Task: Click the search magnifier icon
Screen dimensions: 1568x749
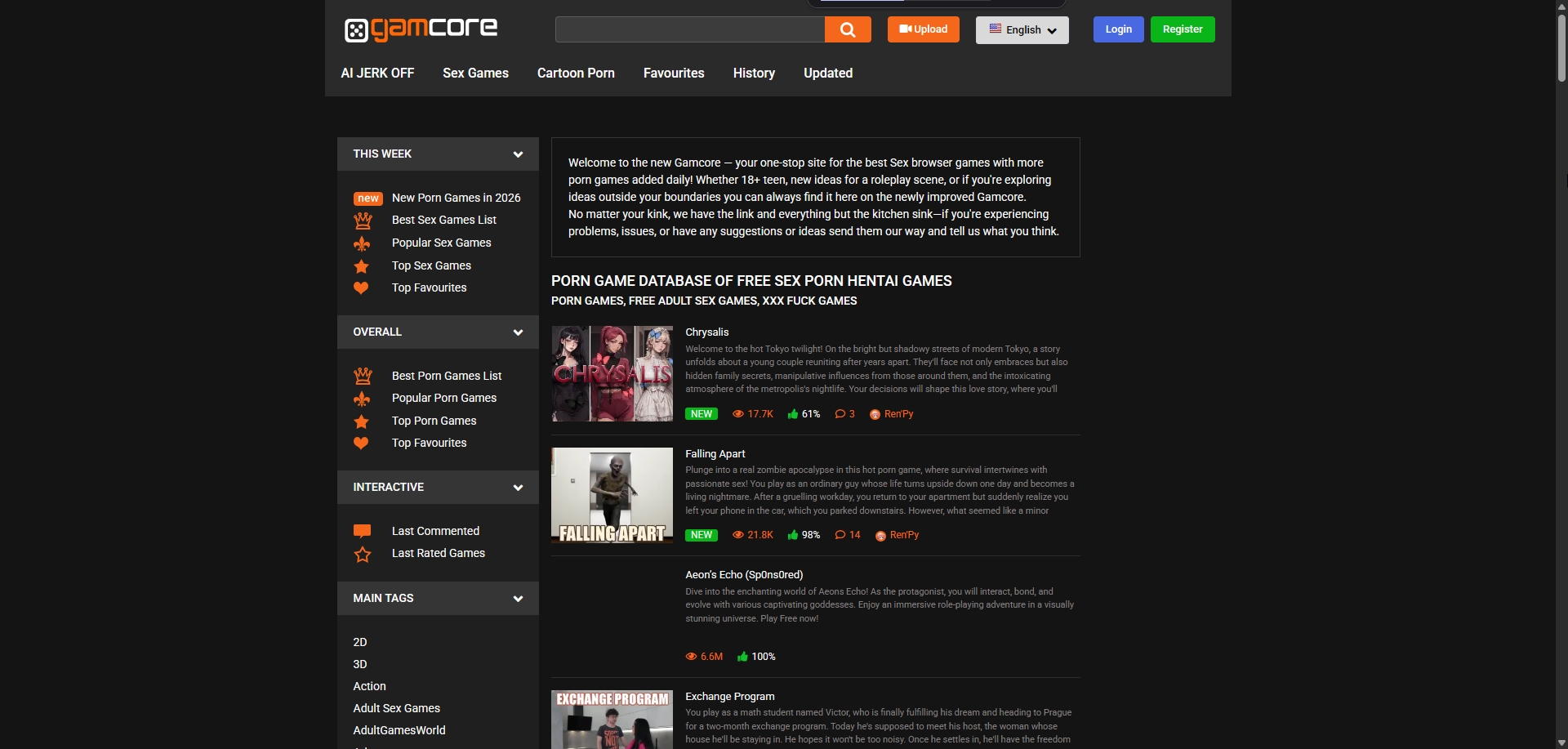Action: pos(848,29)
